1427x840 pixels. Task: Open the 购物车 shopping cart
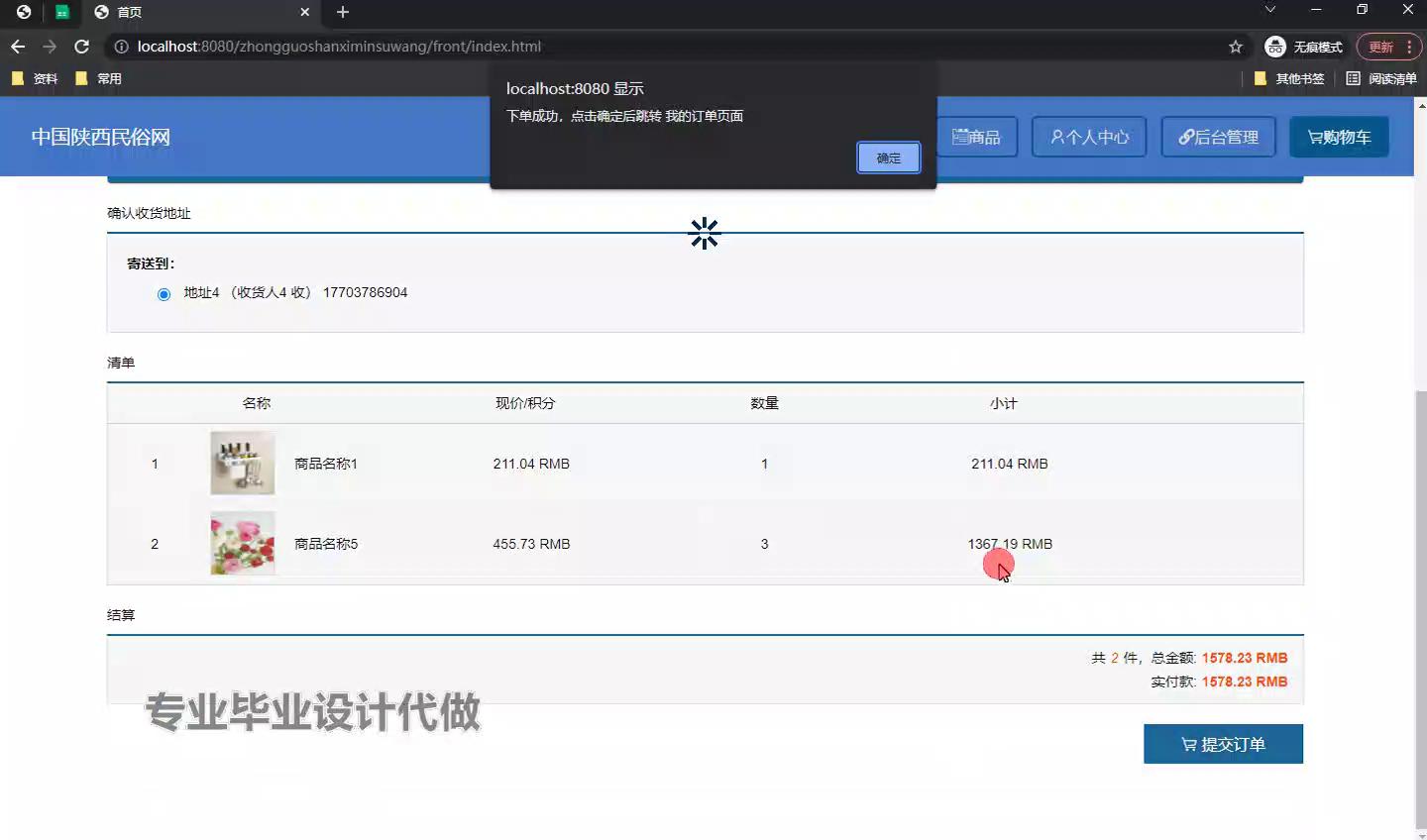coord(1339,137)
